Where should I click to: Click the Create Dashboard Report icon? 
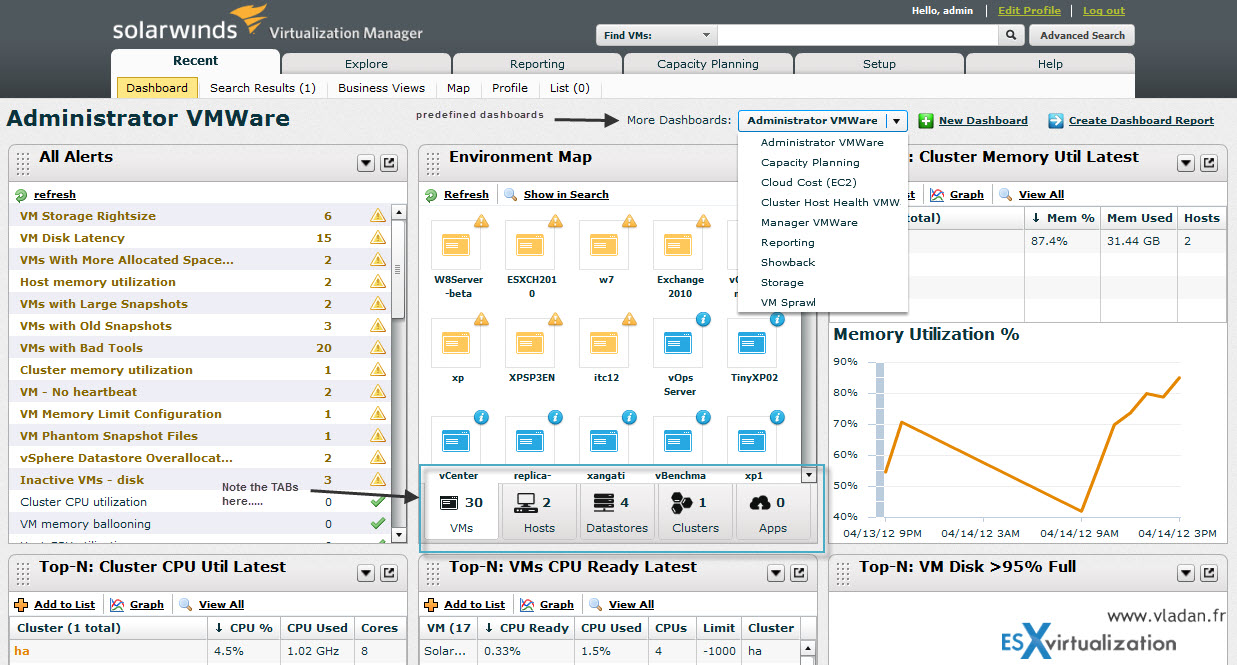point(1056,121)
